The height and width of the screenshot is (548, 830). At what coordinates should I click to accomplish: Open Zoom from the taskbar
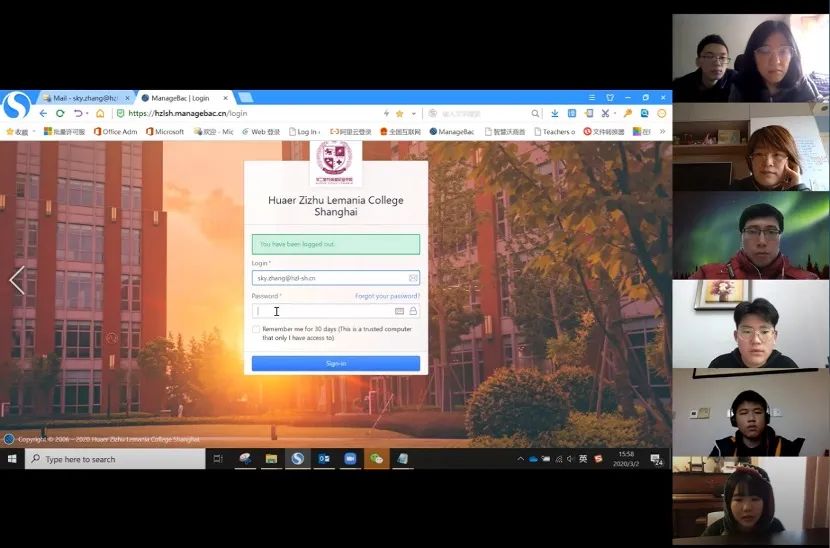coord(350,459)
